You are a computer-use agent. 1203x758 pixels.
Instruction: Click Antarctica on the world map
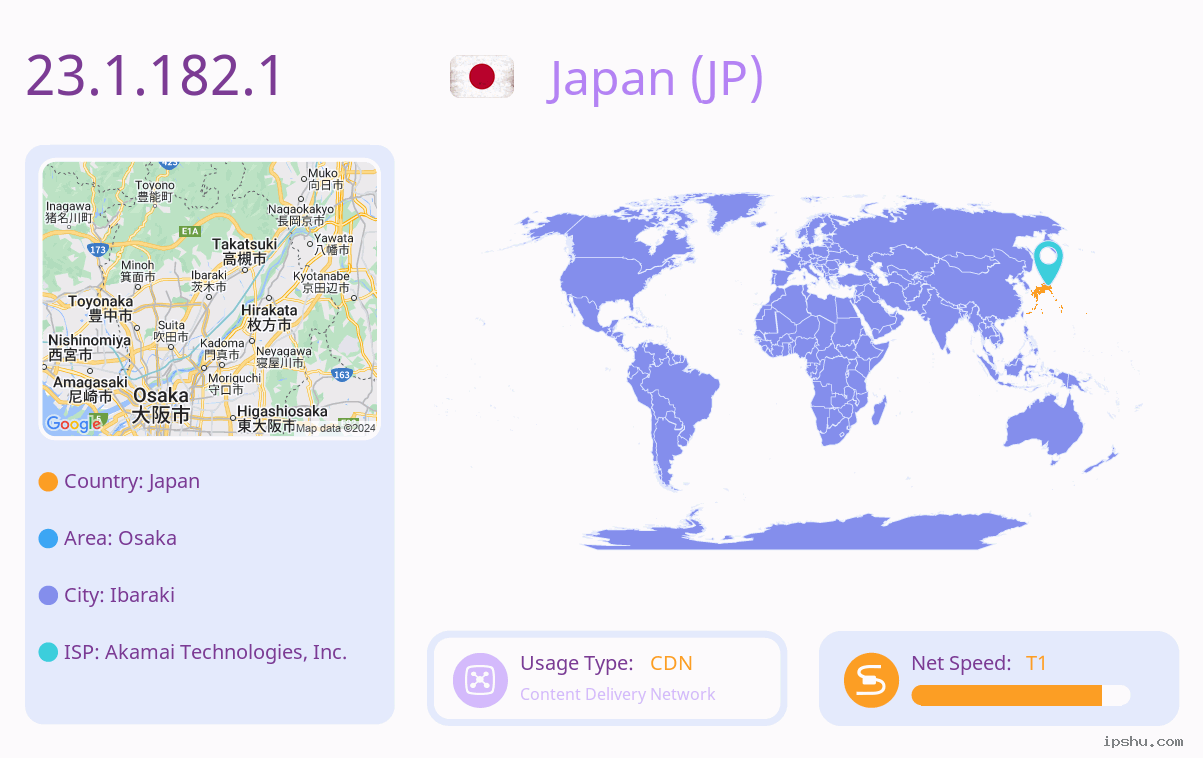[805, 530]
